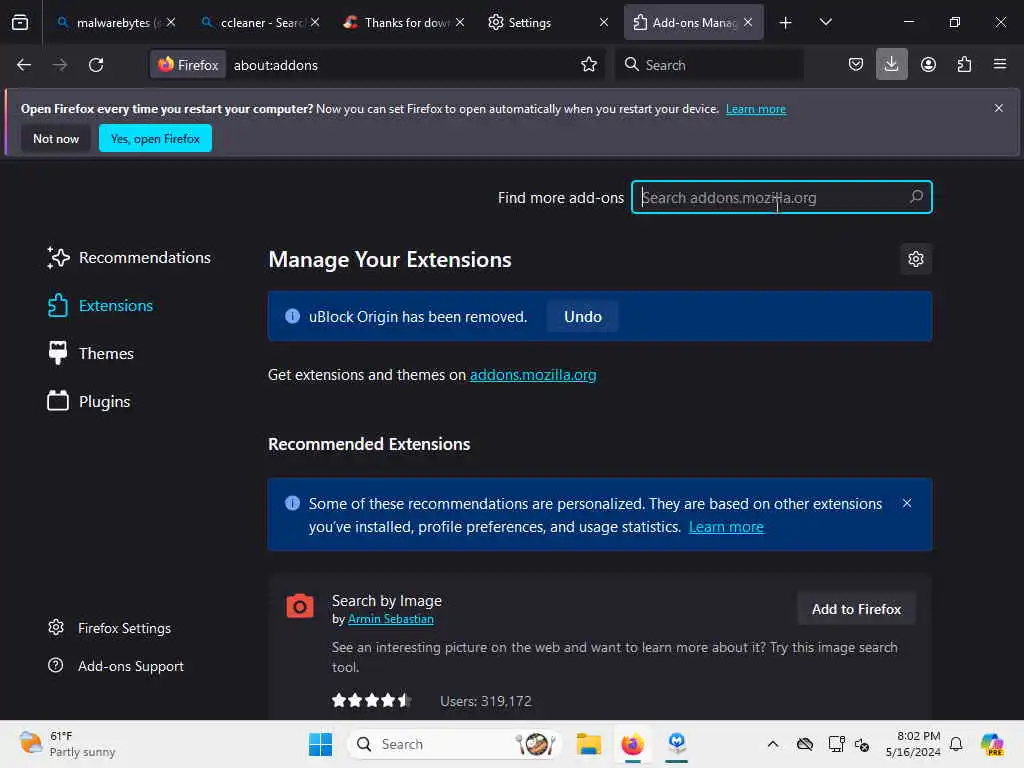Image resolution: width=1024 pixels, height=768 pixels.
Task: Focus the Search addons.mozilla.org field
Action: pyautogui.click(x=781, y=197)
